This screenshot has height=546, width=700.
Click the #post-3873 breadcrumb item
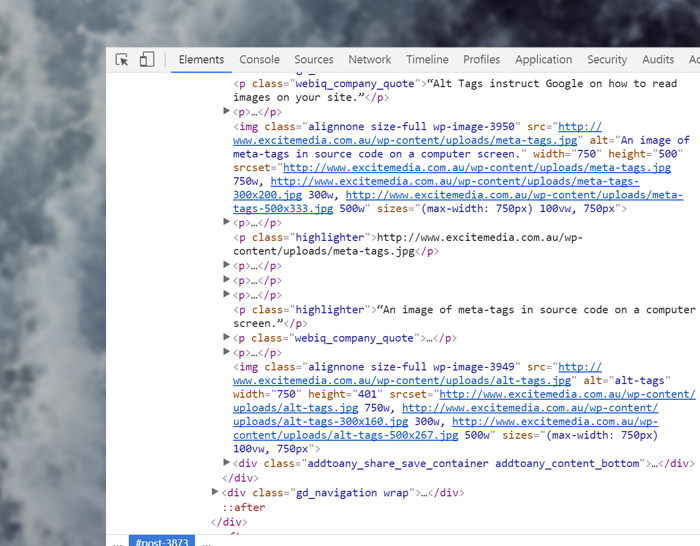tap(162, 541)
